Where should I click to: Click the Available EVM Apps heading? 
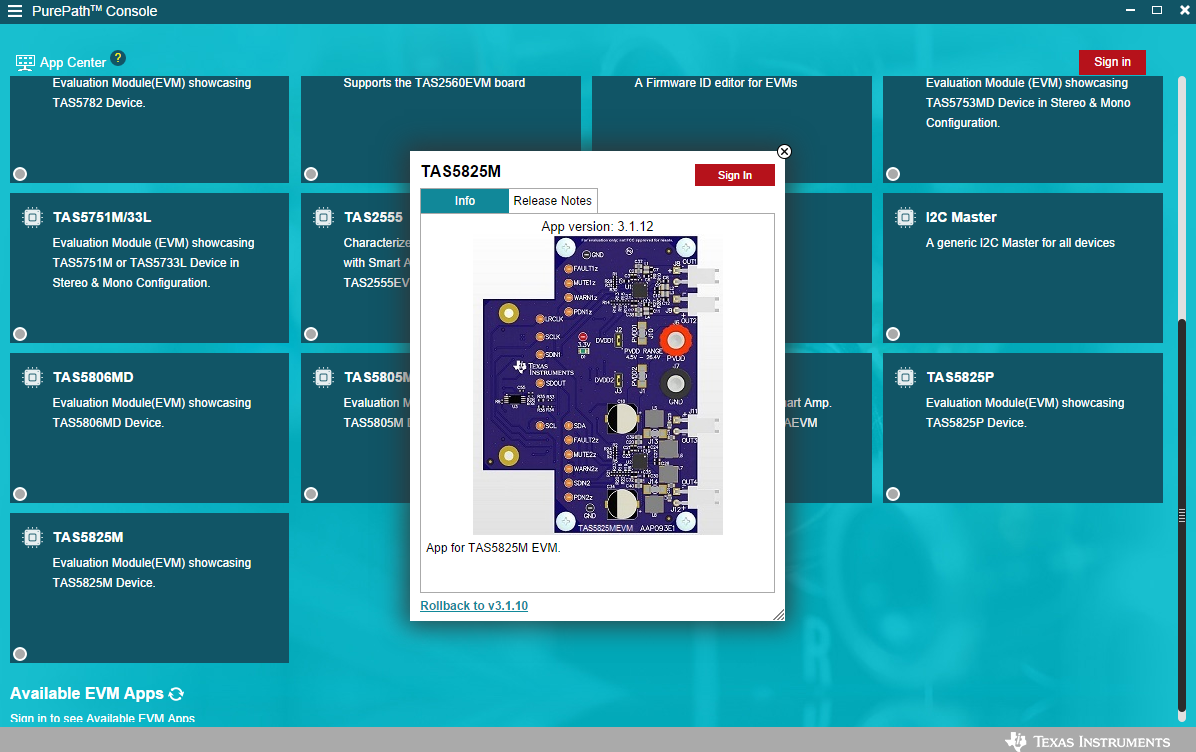point(86,693)
